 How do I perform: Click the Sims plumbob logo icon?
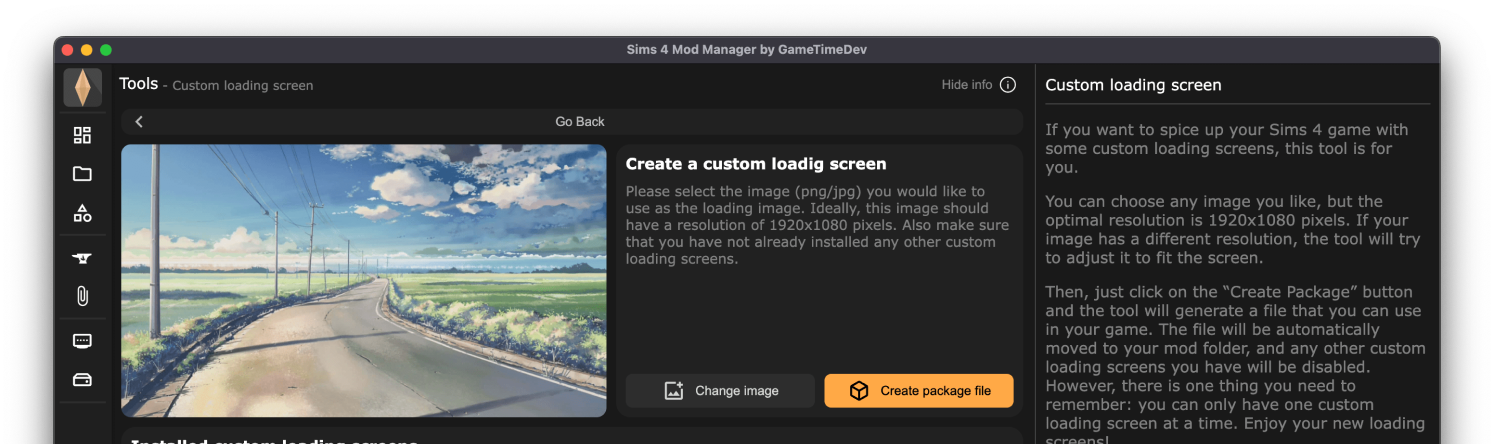(82, 88)
